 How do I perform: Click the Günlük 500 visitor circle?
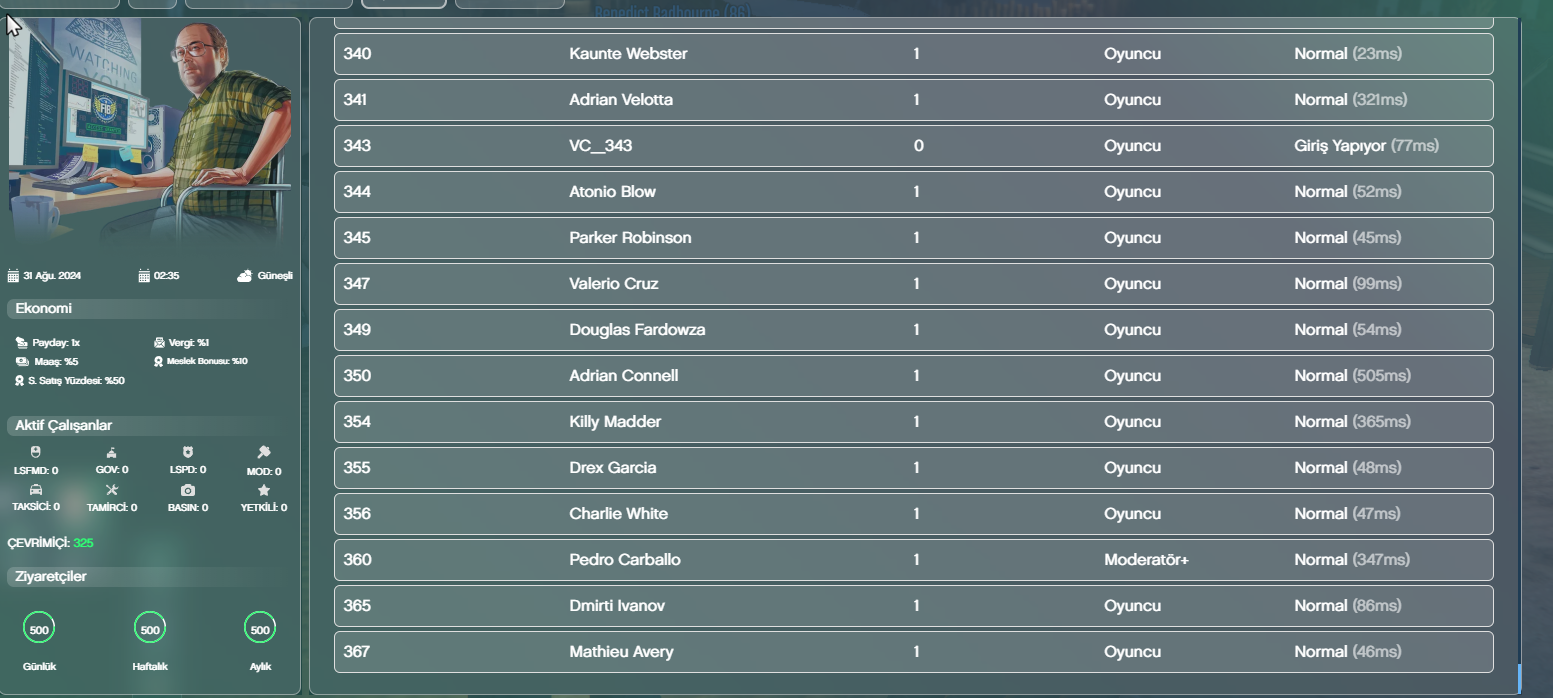coord(39,629)
